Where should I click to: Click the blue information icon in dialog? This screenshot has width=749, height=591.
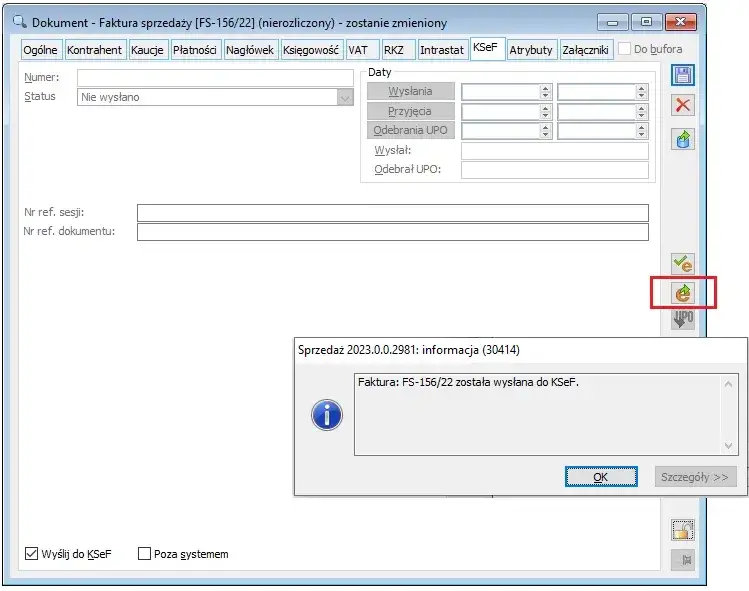[327, 415]
